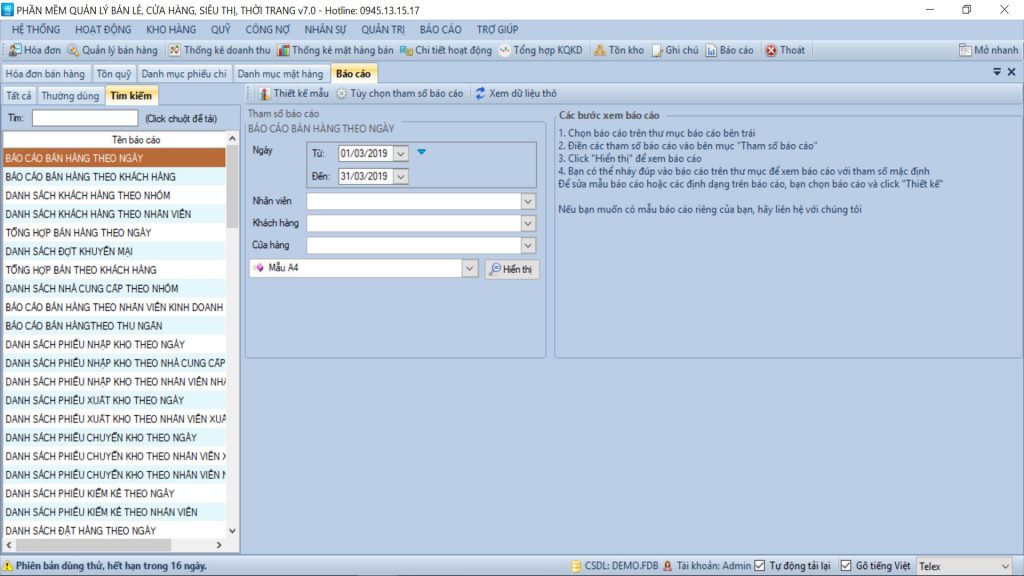
Task: Open the KHO HÀNG menu
Action: click(170, 29)
